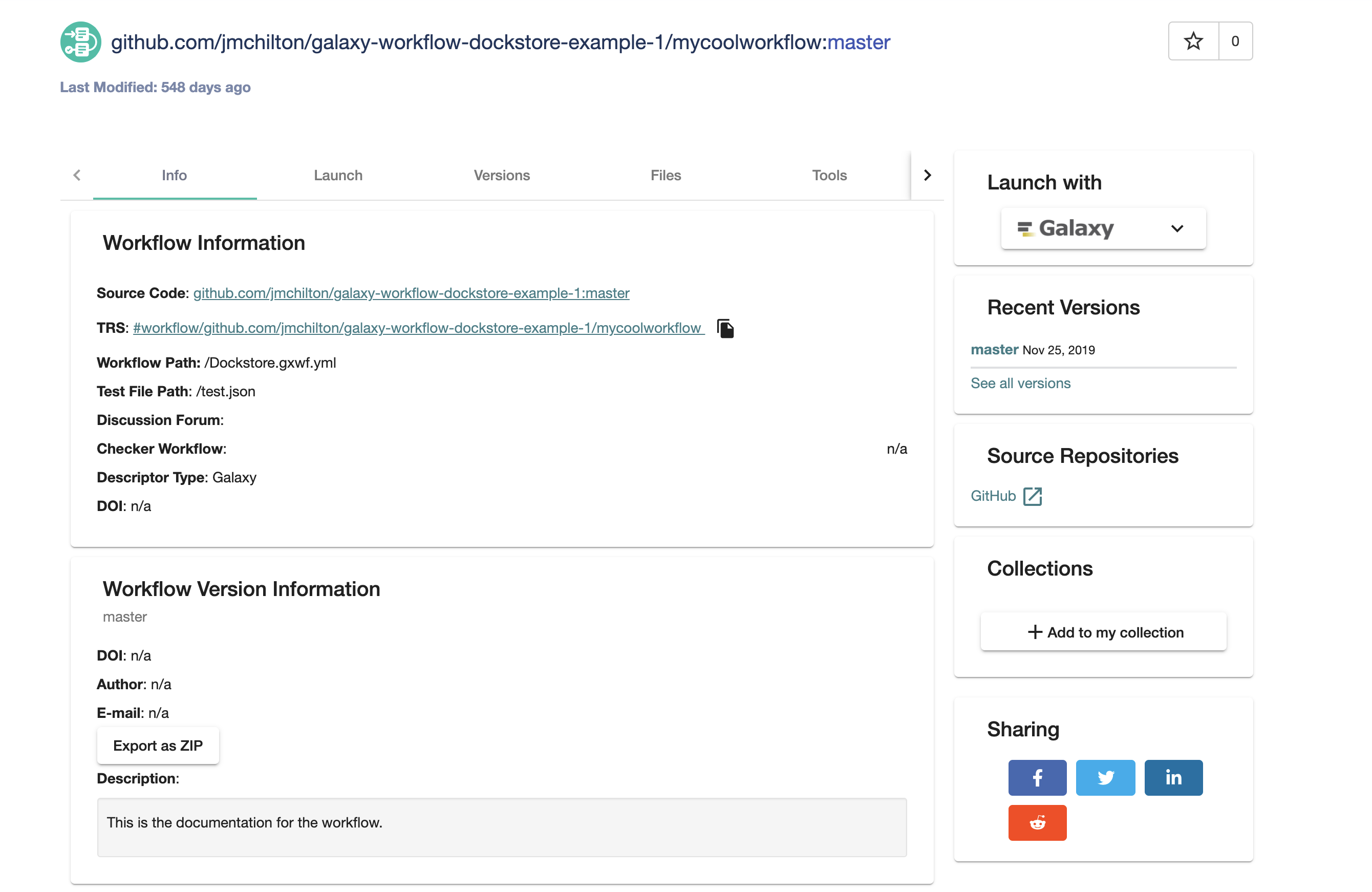This screenshot has width=1372, height=892.
Task: Click the star count badge showing 0
Action: 1235,41
